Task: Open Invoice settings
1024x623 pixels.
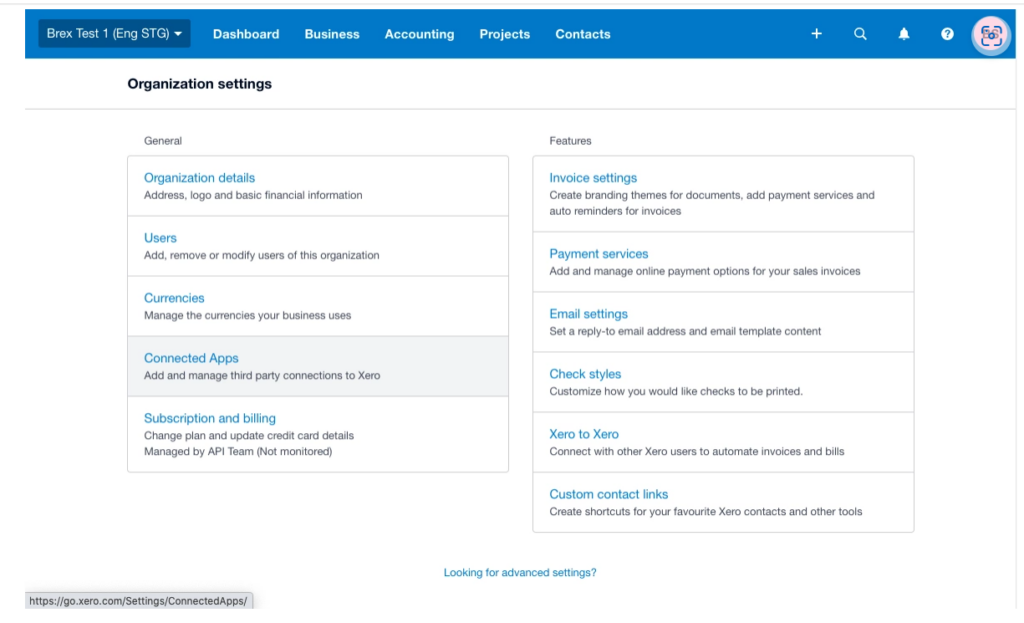Action: [x=593, y=177]
